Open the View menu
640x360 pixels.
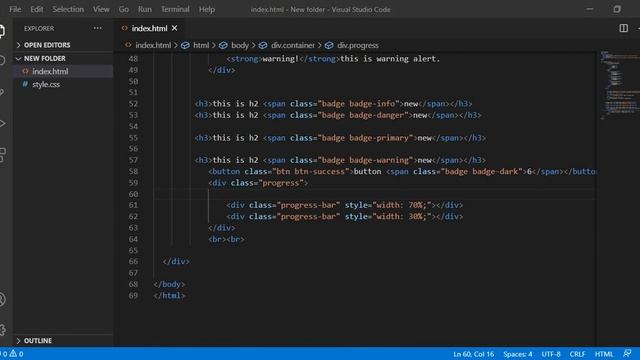pyautogui.click(x=101, y=9)
